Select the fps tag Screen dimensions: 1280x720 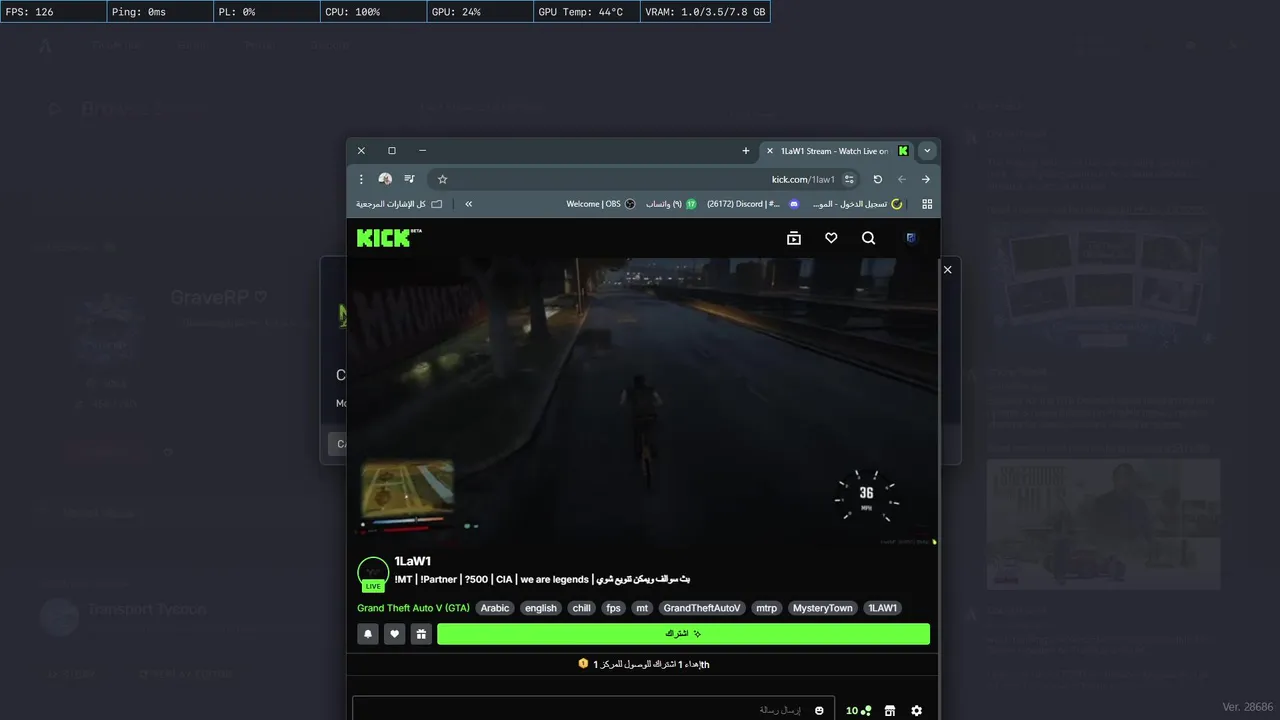point(613,608)
